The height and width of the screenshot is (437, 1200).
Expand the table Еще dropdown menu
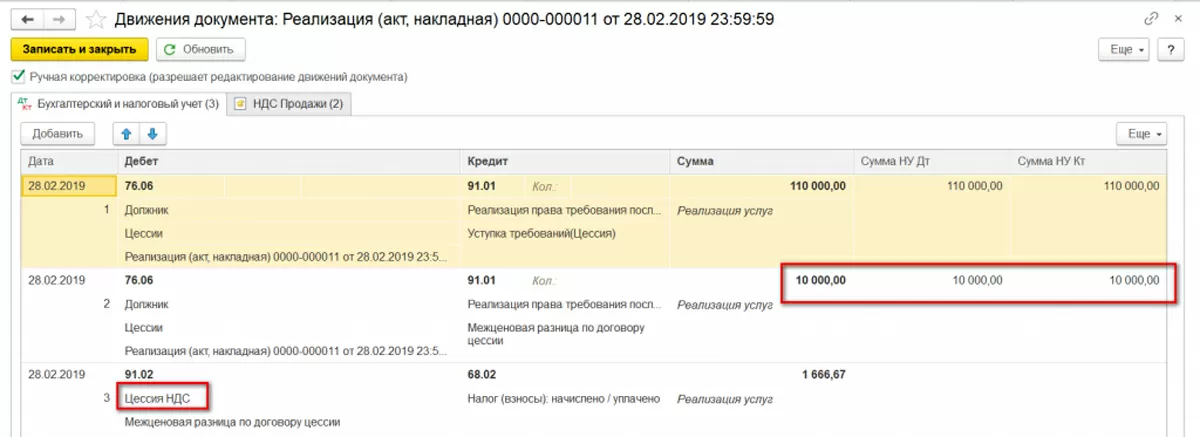coord(1142,133)
